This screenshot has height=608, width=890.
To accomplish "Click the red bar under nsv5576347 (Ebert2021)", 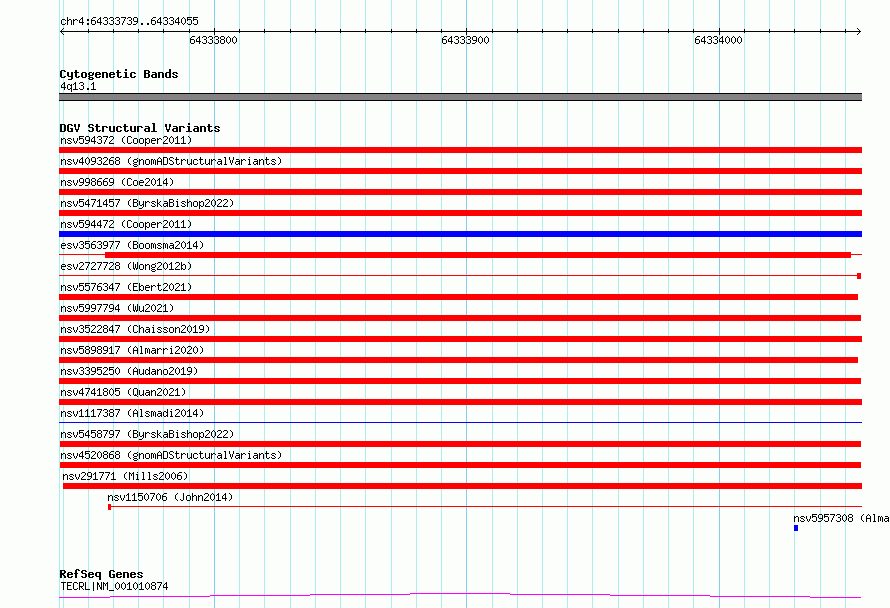I will (459, 297).
